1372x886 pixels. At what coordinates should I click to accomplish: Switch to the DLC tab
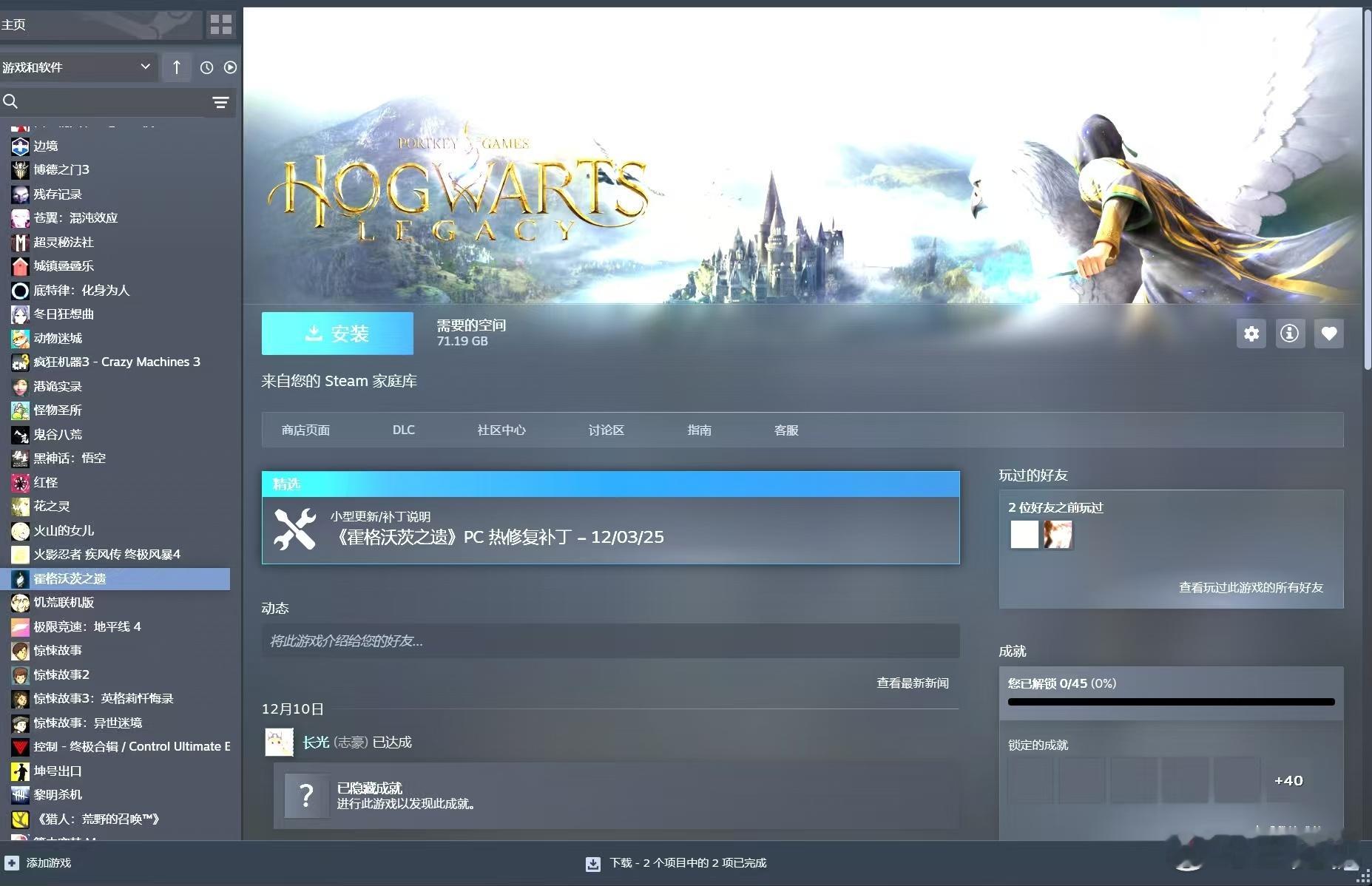click(x=404, y=430)
